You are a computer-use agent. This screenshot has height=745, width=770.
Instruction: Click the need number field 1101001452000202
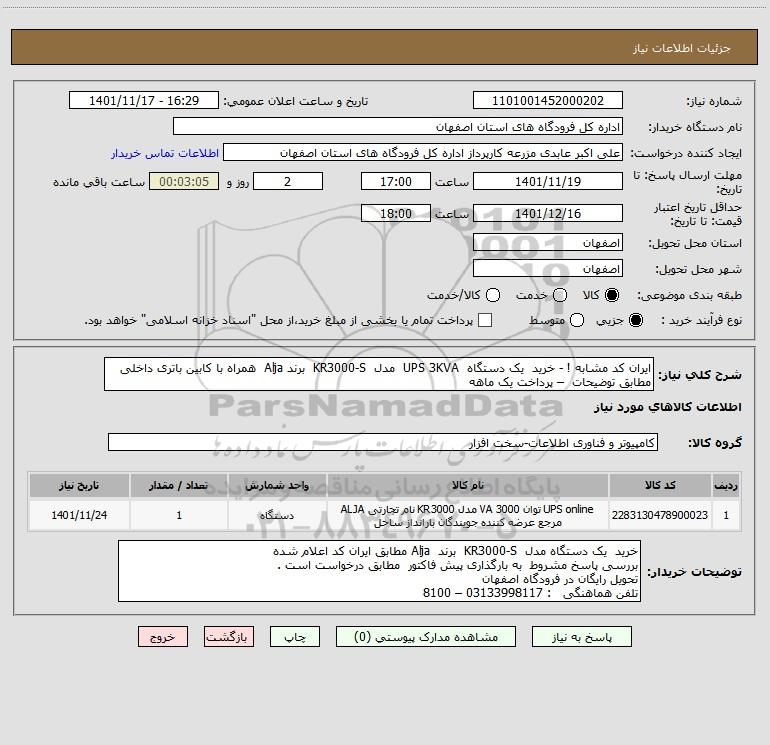point(548,101)
